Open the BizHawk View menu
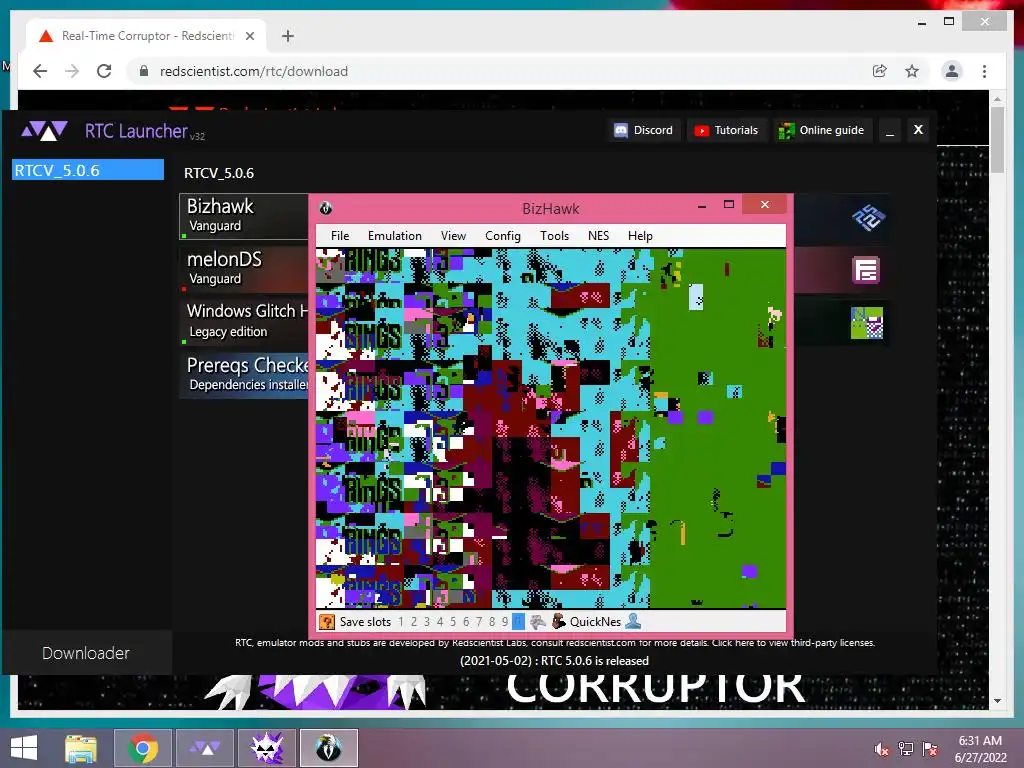The height and width of the screenshot is (768, 1024). click(453, 236)
